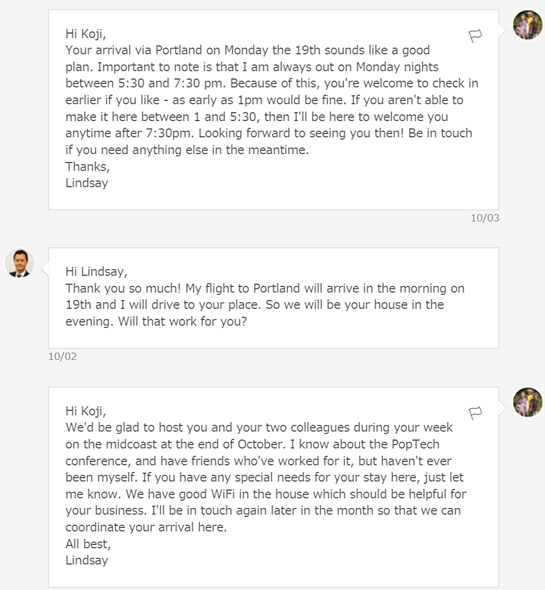Flag the message about arrival via Portland
545x590 pixels.
pyautogui.click(x=475, y=36)
